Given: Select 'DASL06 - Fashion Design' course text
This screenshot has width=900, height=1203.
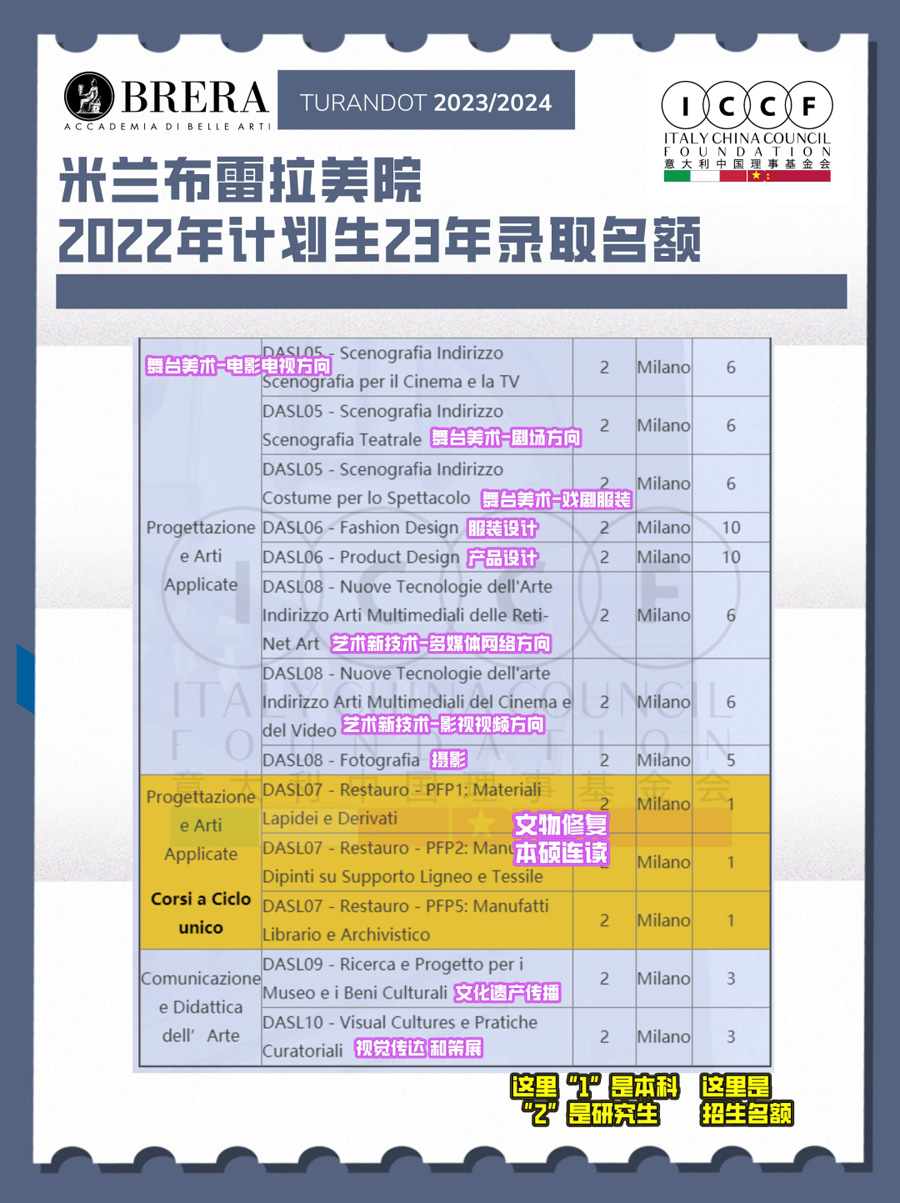Looking at the screenshot, I should 360,527.
